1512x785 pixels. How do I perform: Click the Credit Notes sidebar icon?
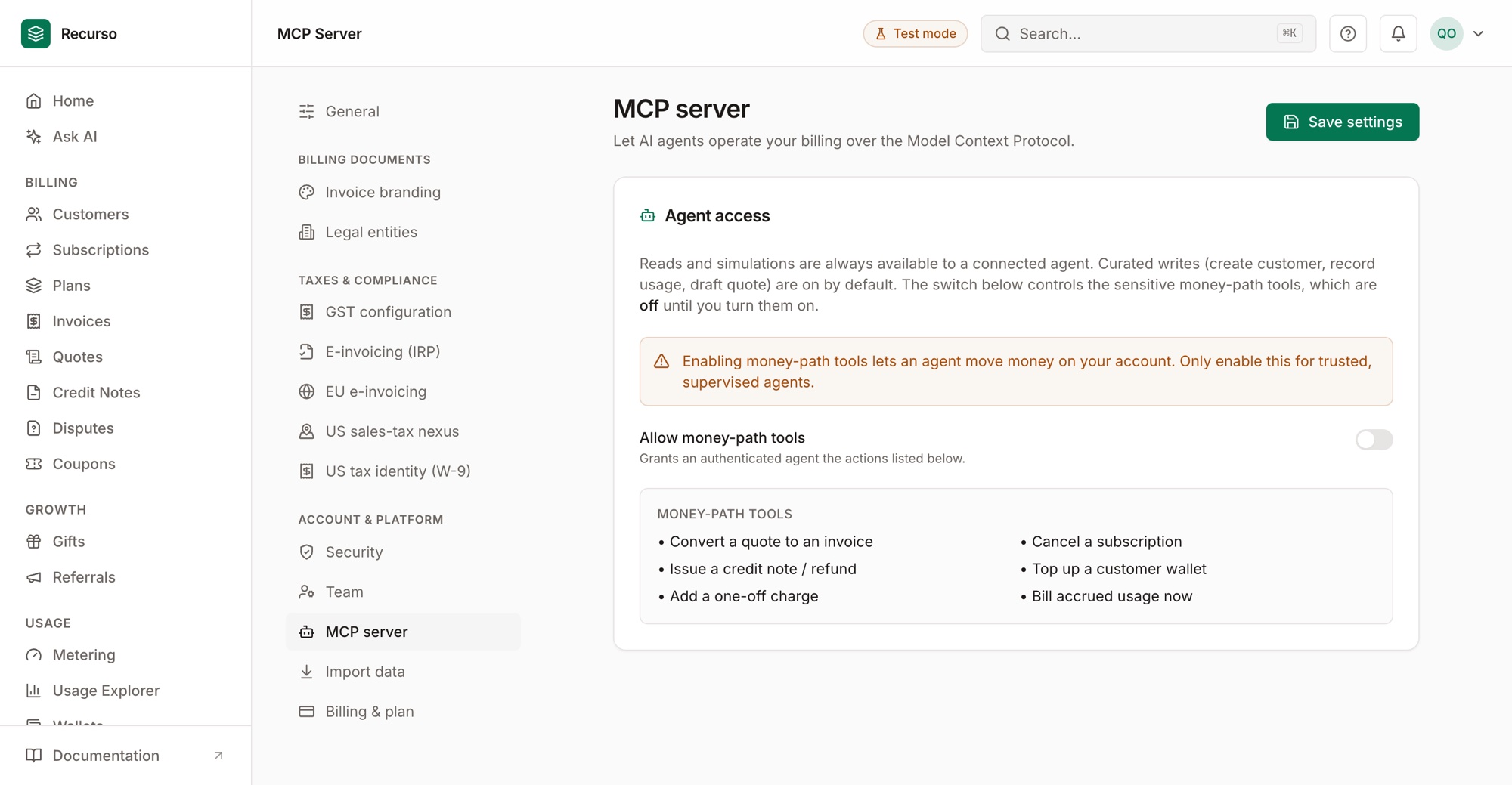[33, 392]
